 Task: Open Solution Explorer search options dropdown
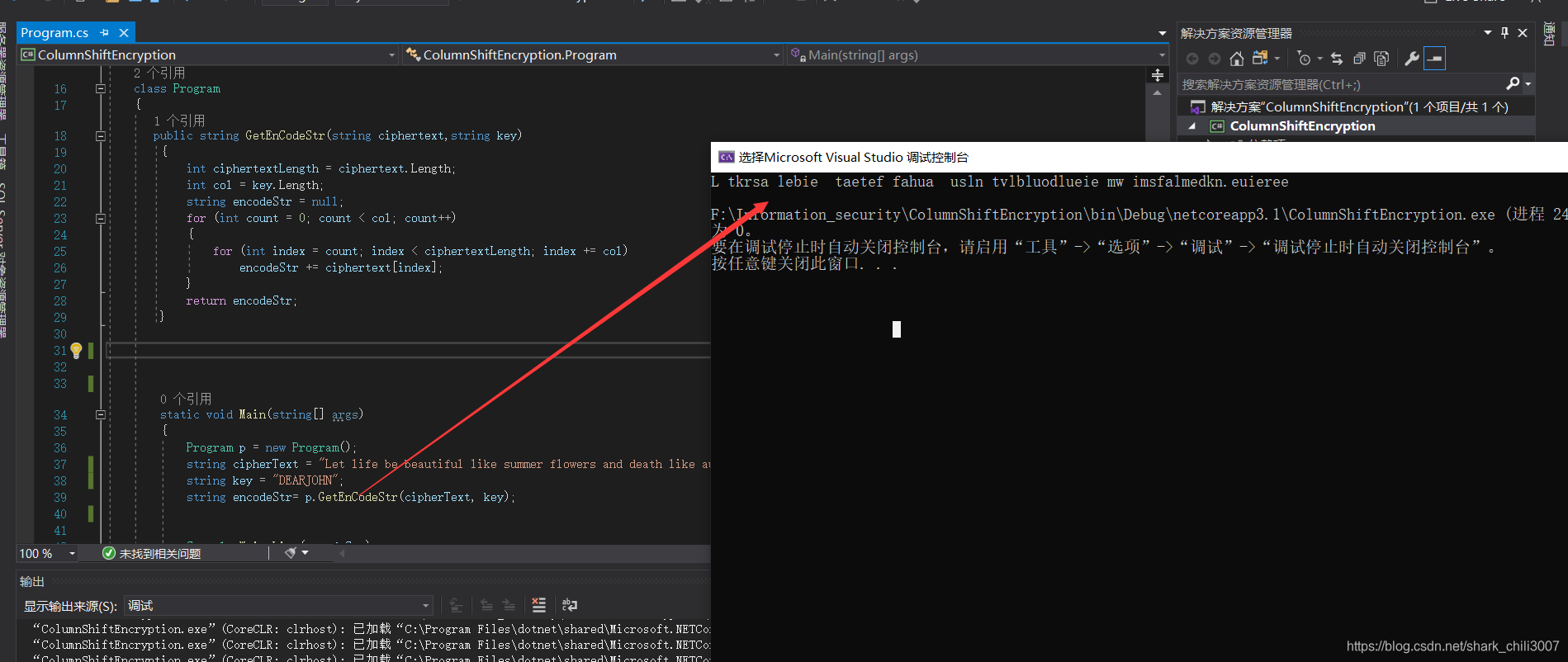pyautogui.click(x=1528, y=84)
